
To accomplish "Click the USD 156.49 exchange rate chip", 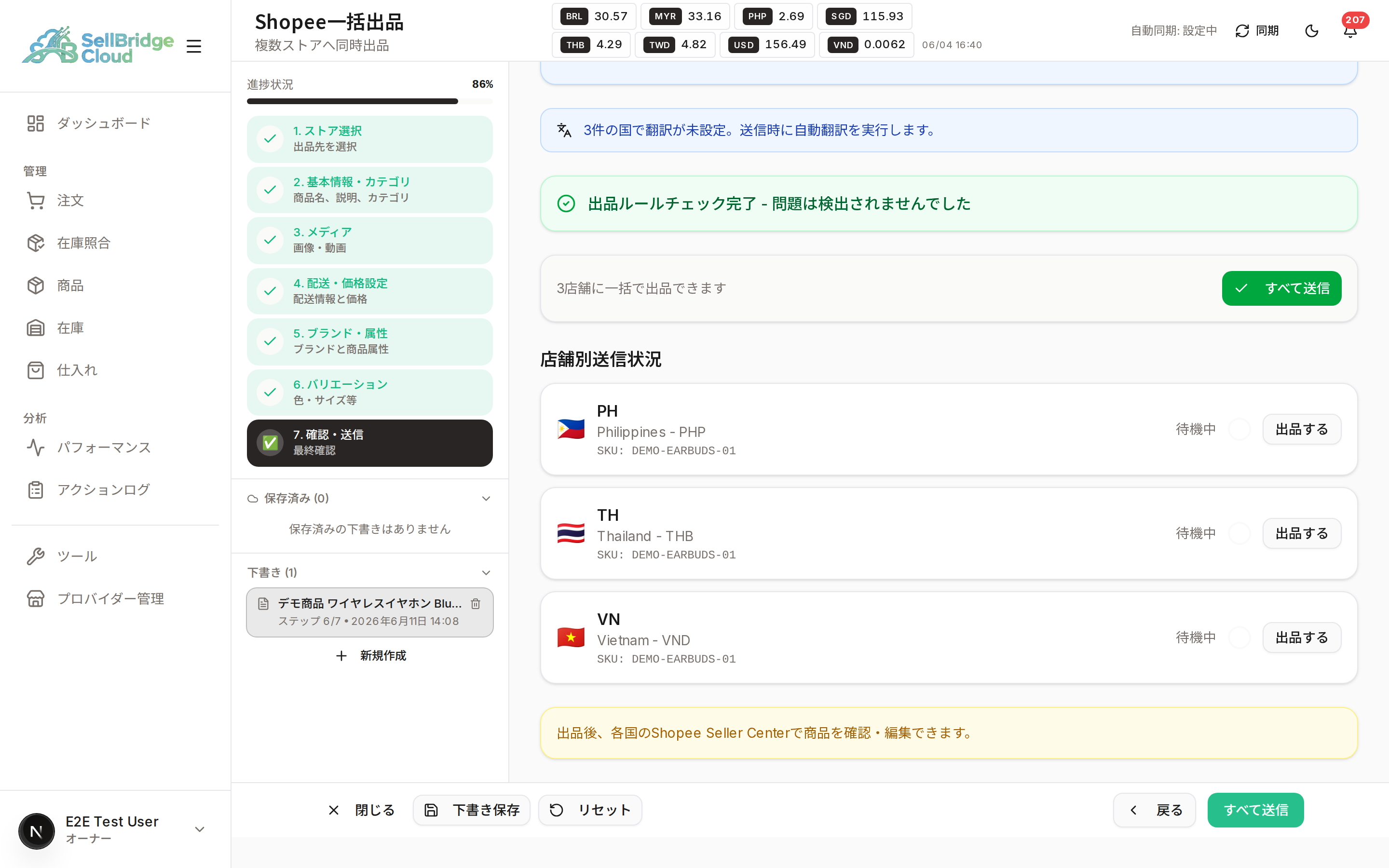I will (767, 44).
